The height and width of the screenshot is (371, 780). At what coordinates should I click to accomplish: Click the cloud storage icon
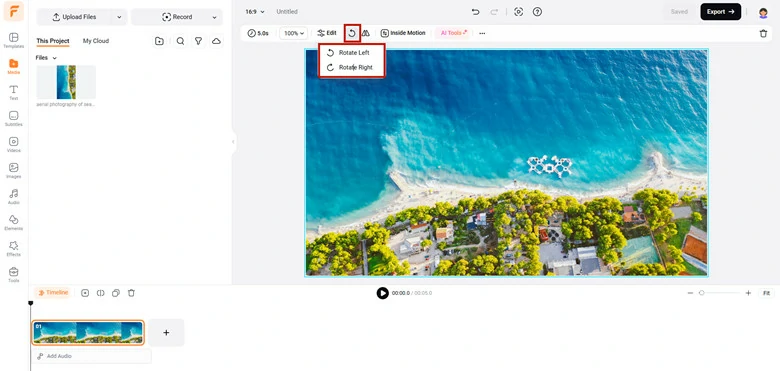click(x=216, y=41)
